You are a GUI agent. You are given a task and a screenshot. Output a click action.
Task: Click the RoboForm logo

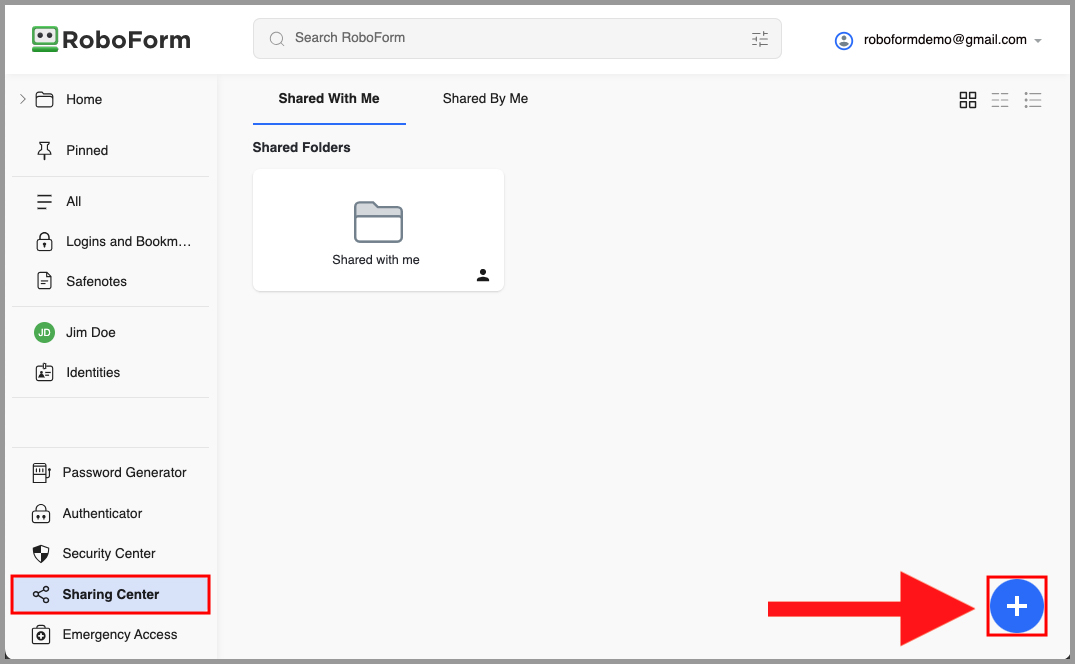111,39
